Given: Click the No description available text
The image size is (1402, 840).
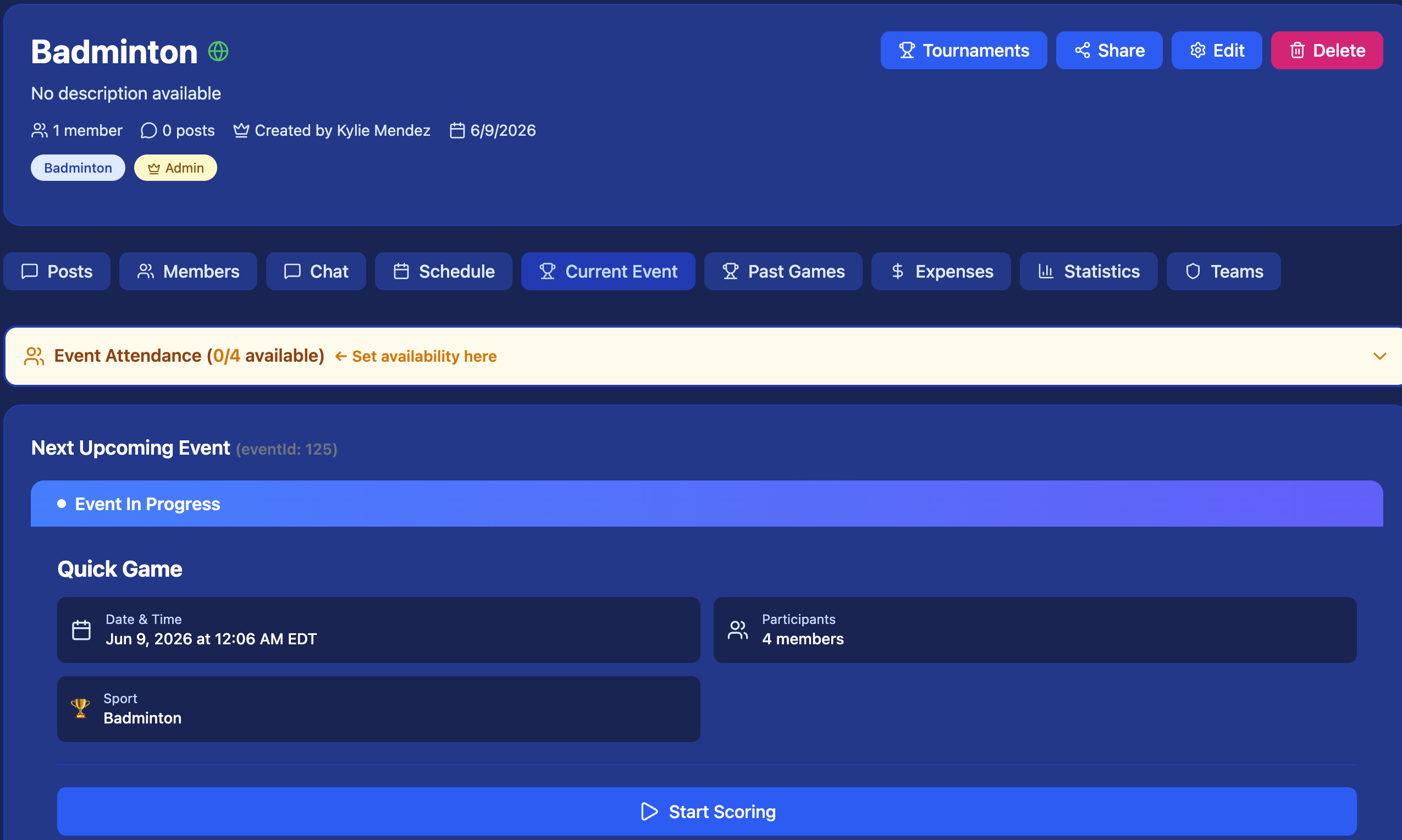Looking at the screenshot, I should [126, 93].
